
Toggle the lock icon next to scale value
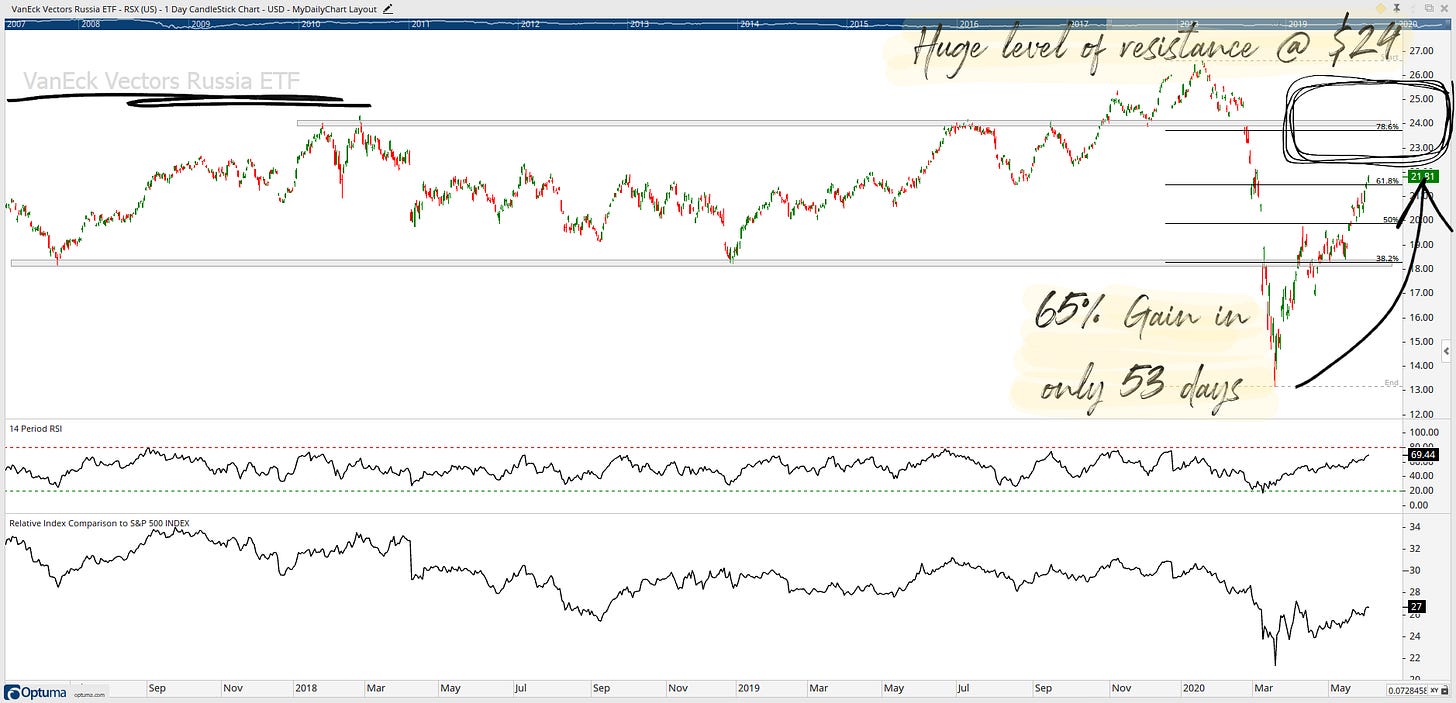point(1444,690)
